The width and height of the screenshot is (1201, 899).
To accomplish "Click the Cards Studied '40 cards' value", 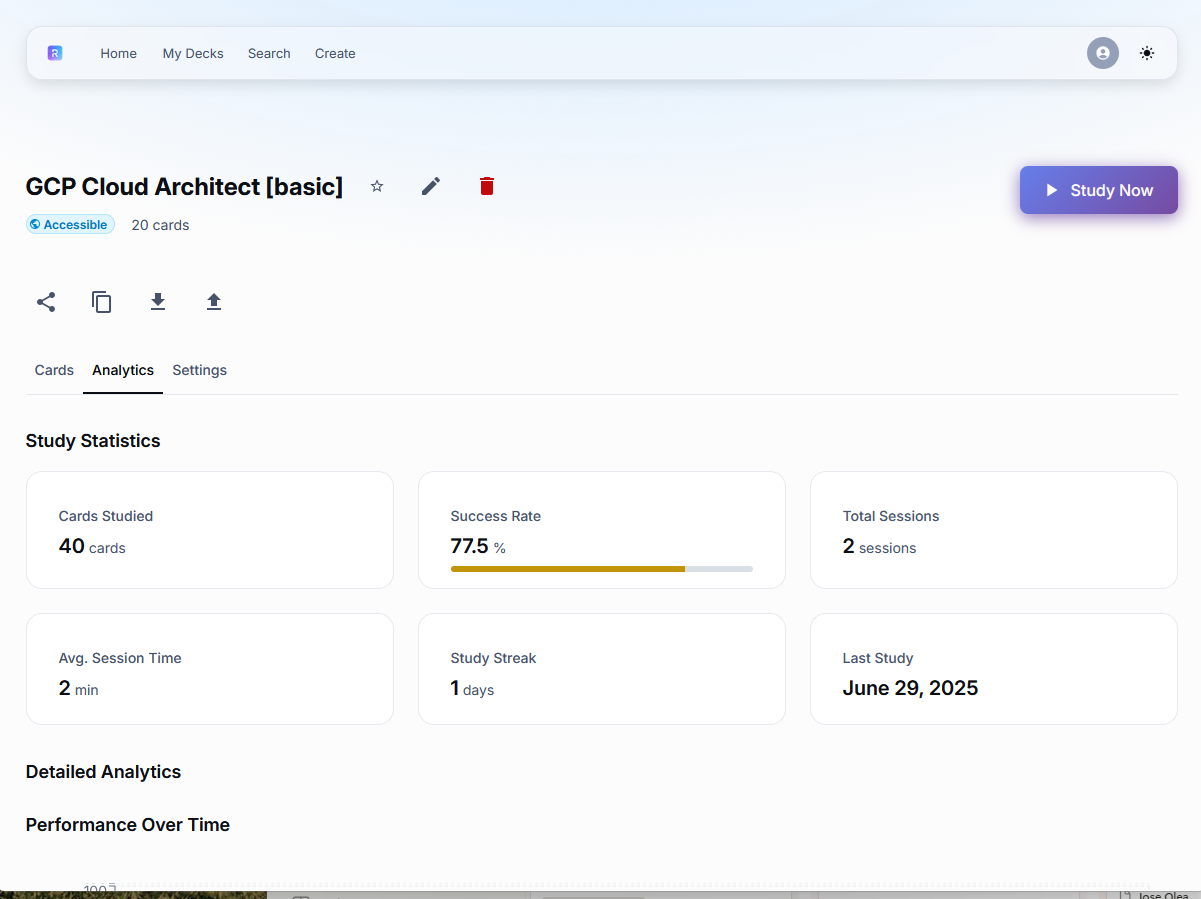I will 92,546.
